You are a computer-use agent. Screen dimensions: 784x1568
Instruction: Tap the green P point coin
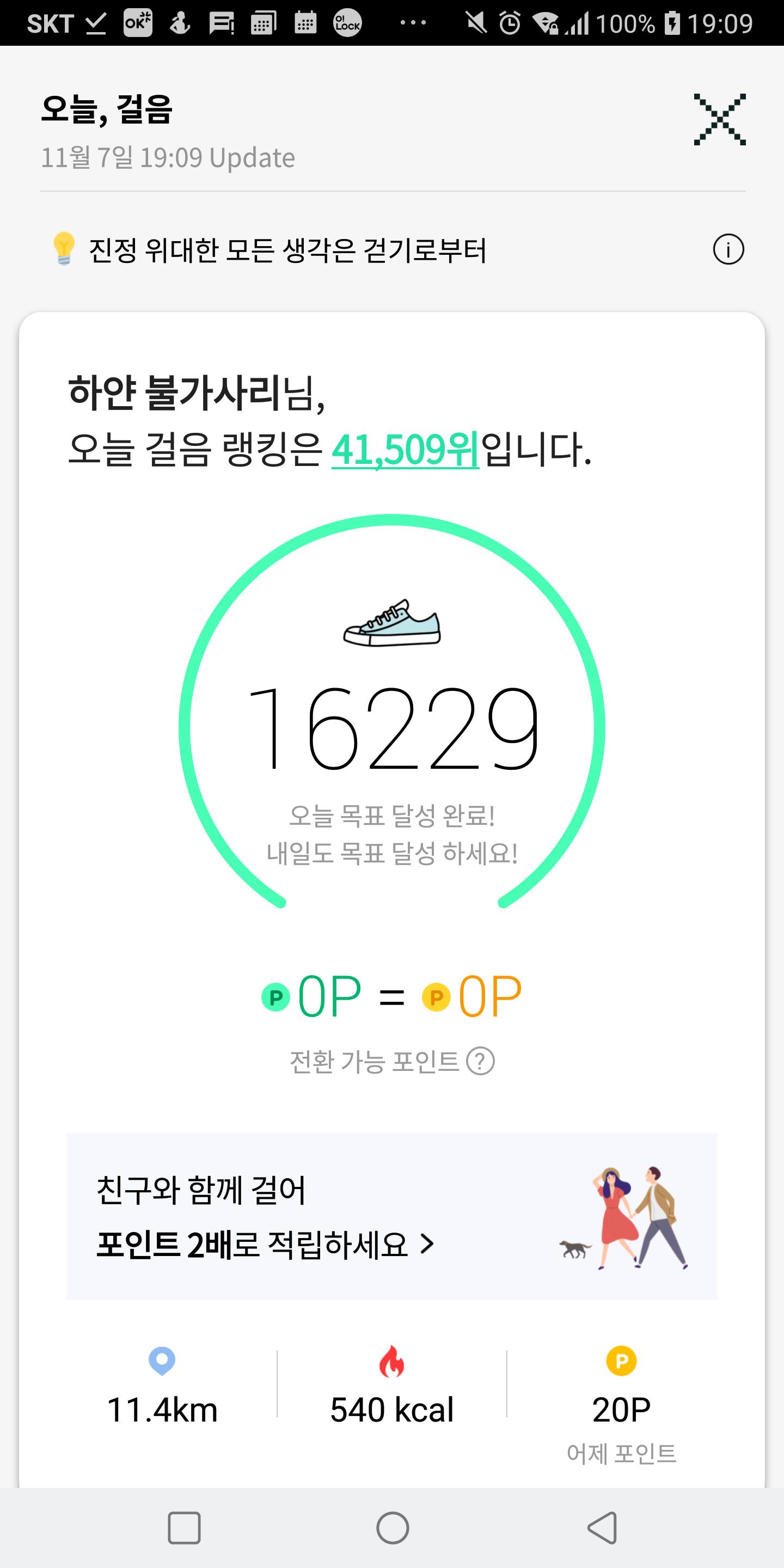[x=275, y=997]
